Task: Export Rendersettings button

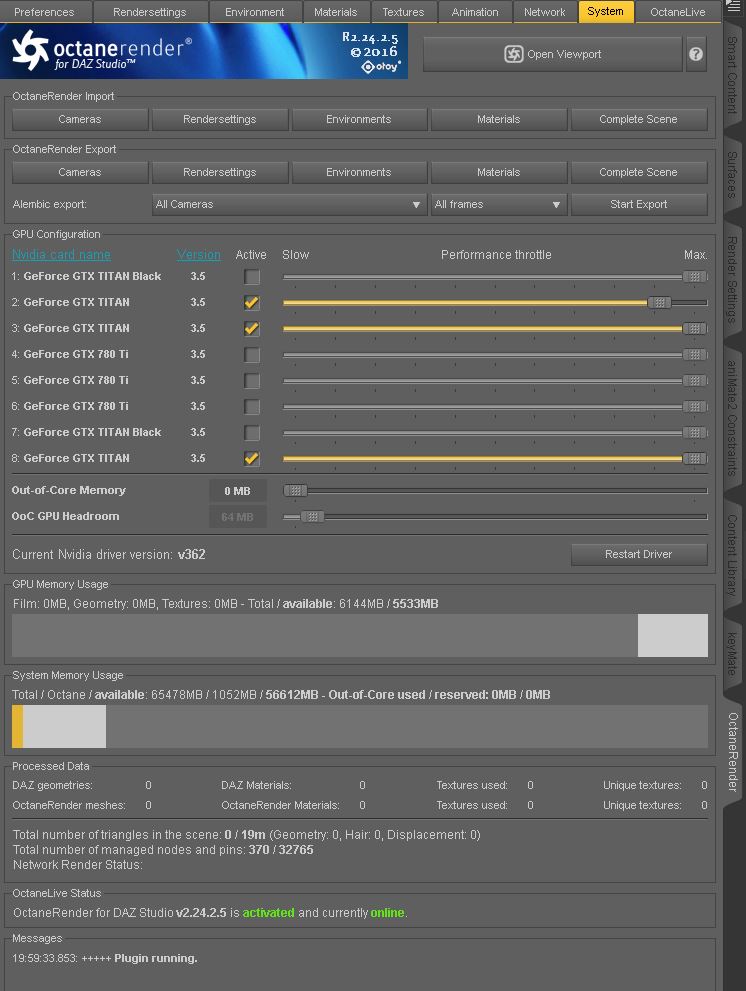Action: click(219, 173)
